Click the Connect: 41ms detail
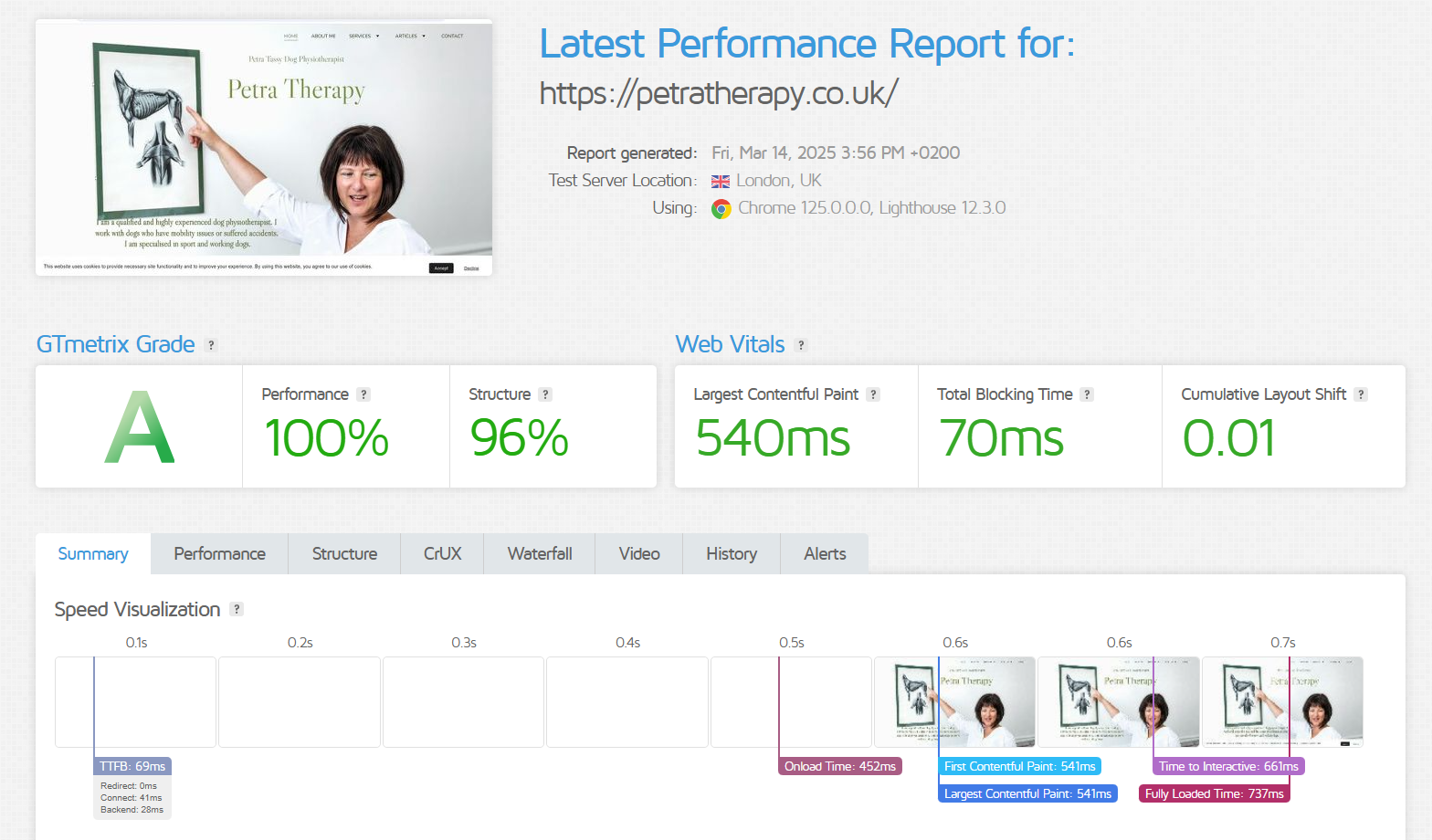The height and width of the screenshot is (840, 1432). click(x=131, y=798)
